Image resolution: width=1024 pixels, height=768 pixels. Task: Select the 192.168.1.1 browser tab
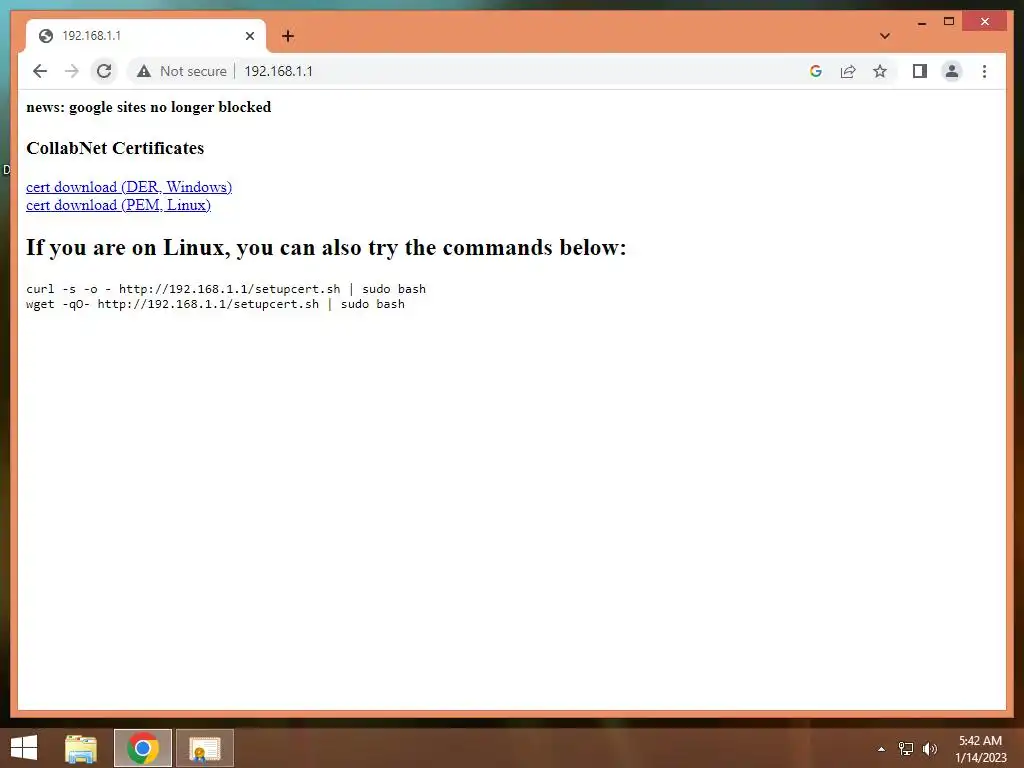click(146, 36)
